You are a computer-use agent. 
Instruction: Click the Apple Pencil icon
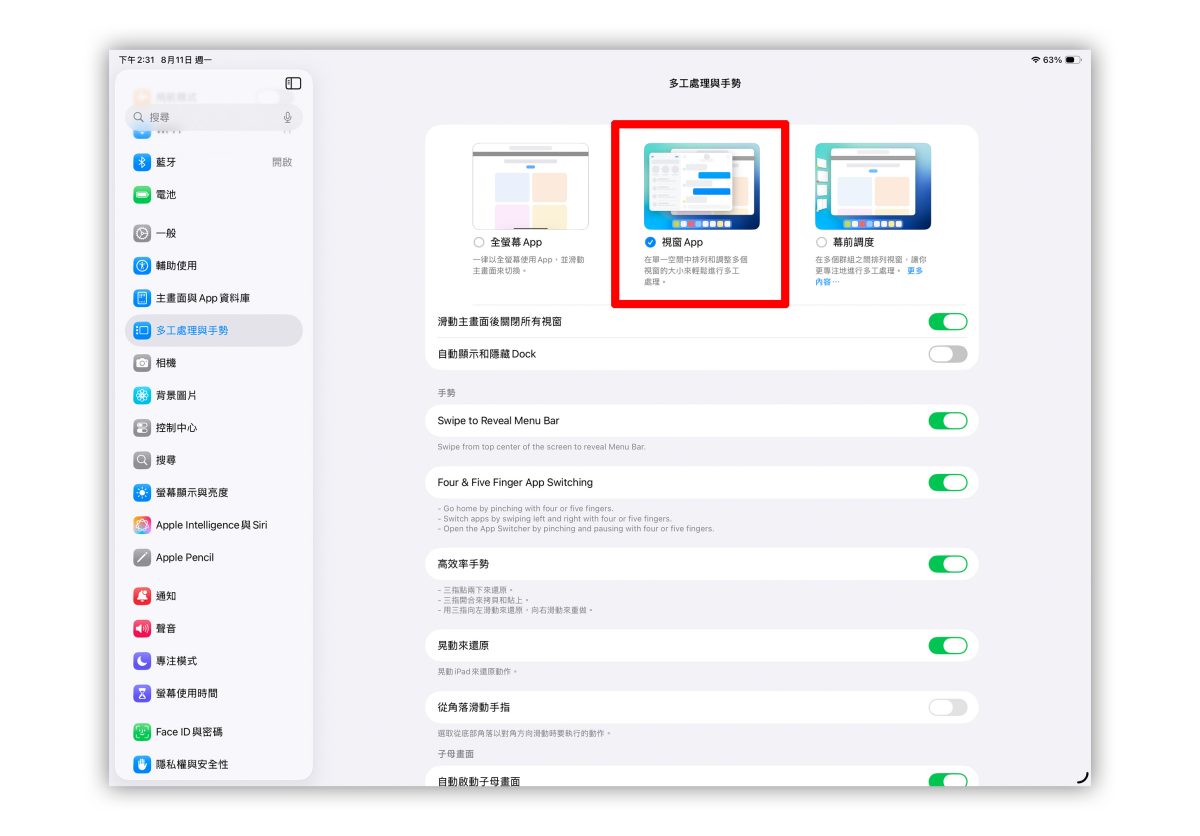tap(142, 557)
